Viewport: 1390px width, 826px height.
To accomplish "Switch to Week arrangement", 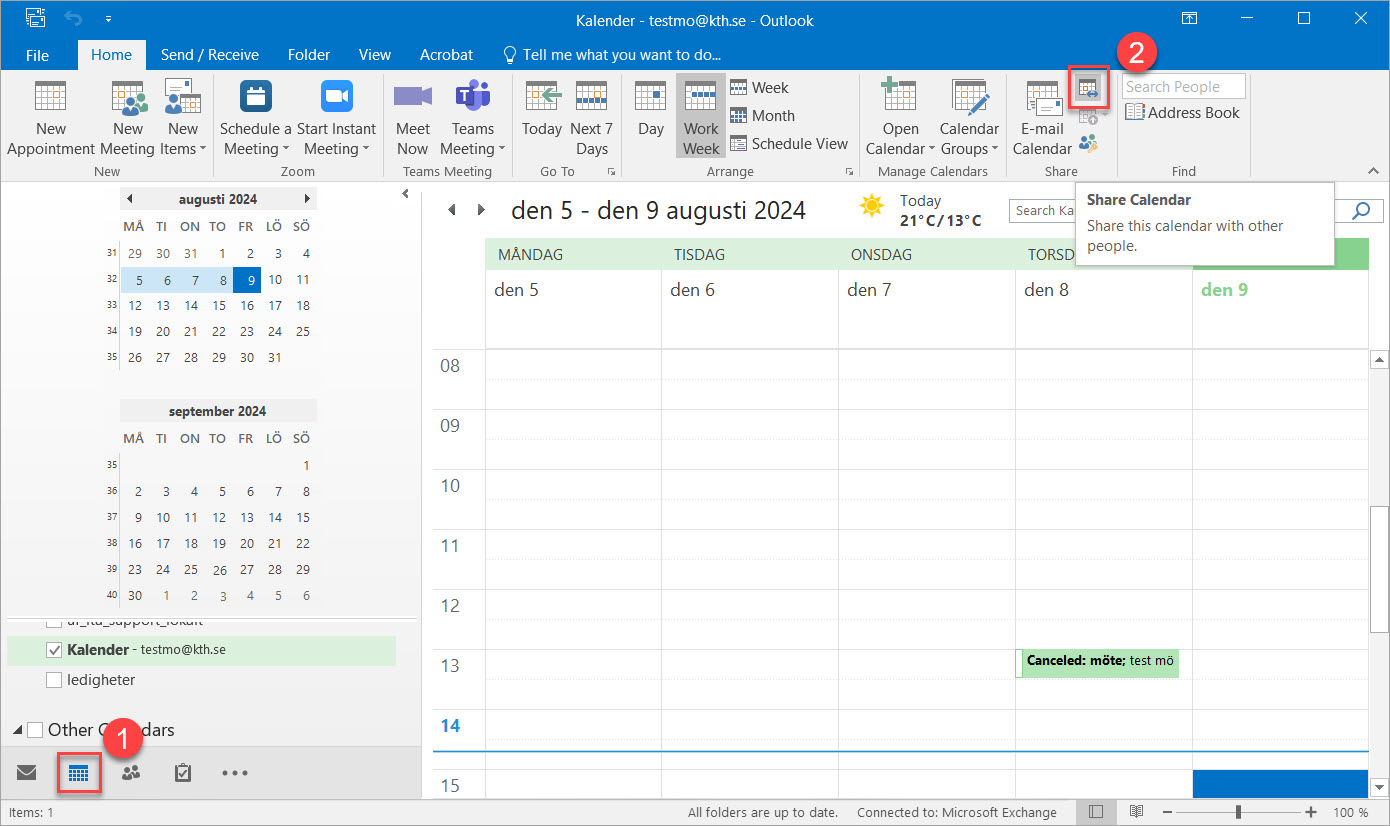I will click(759, 88).
